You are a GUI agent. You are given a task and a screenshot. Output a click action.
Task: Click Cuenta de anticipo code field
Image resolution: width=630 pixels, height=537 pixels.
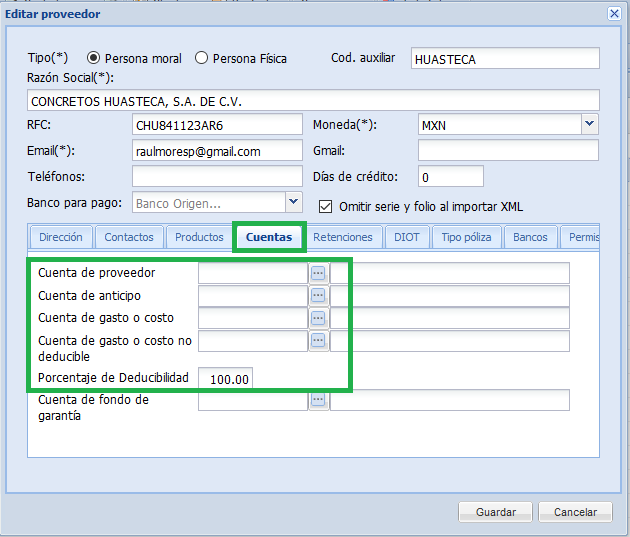coord(253,296)
